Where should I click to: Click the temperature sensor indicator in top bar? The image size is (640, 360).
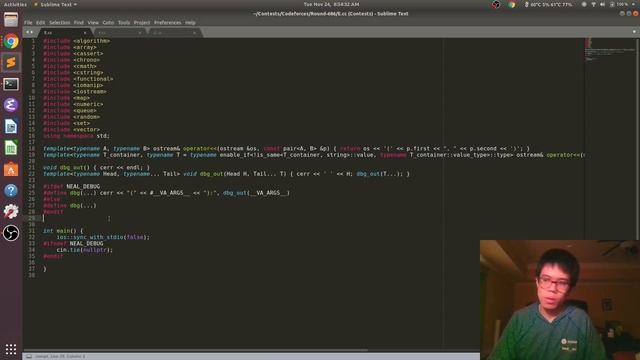[x=548, y=4]
